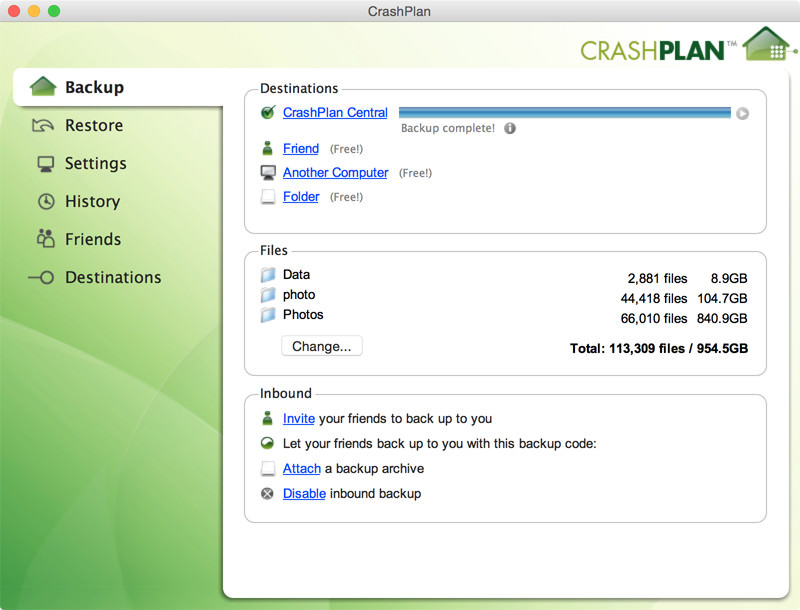Click the Total 113,309 files summary
The height and width of the screenshot is (610, 800).
click(x=659, y=348)
